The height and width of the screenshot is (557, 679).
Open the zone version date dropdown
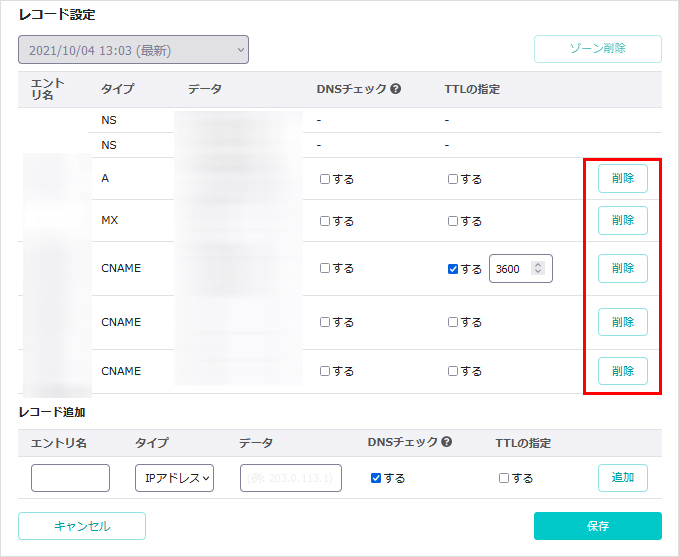133,50
